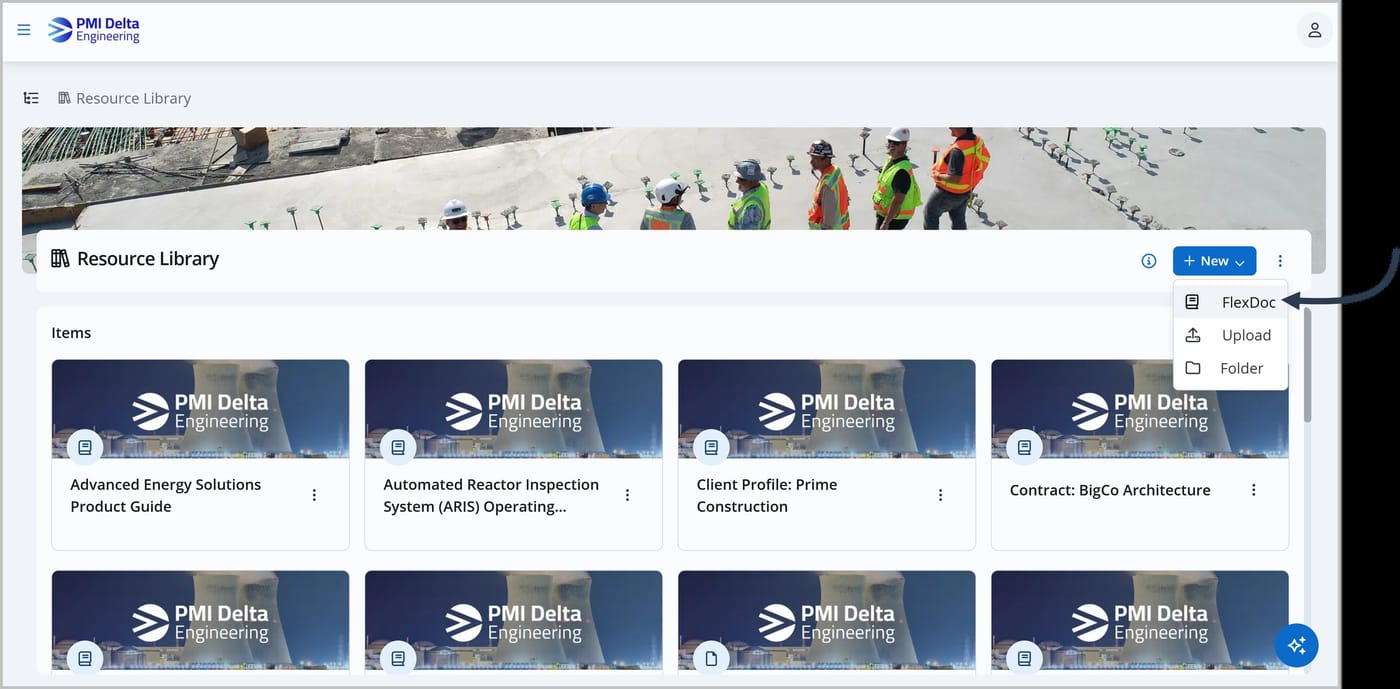Open Contract: BigCo Architecture title
The height and width of the screenshot is (689, 1400).
click(1110, 490)
